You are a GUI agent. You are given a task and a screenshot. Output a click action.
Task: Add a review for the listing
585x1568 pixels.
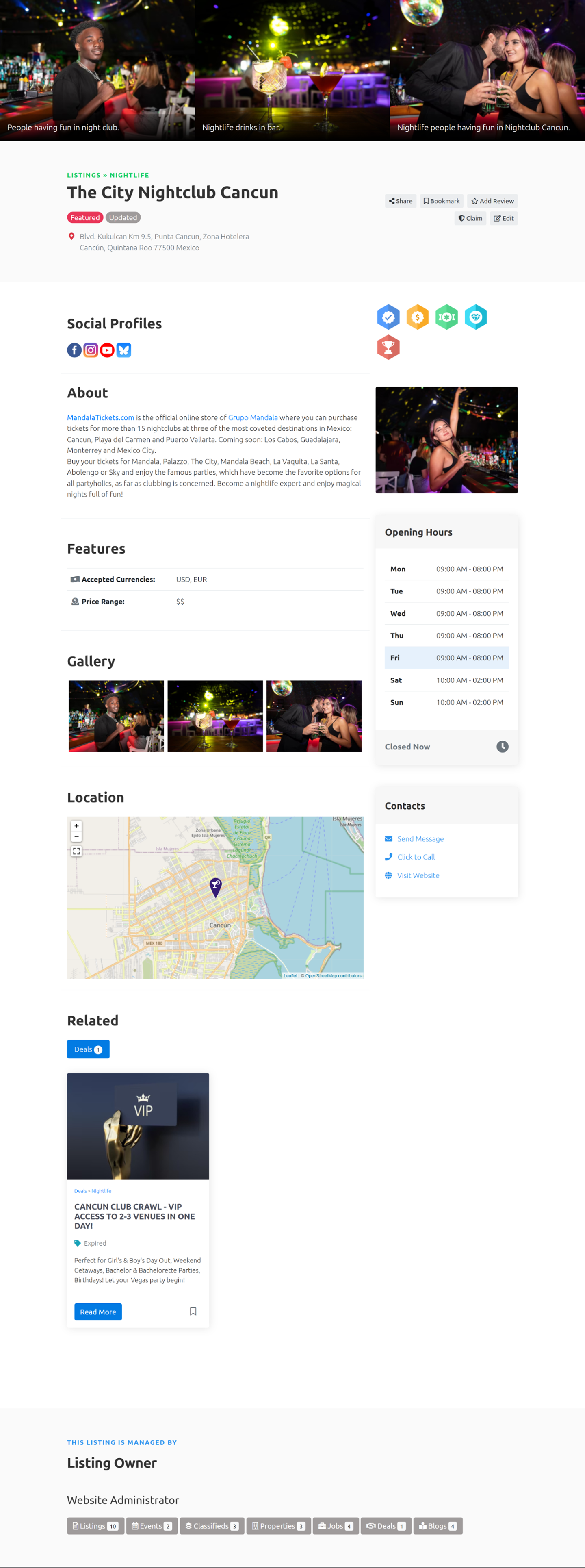492,201
